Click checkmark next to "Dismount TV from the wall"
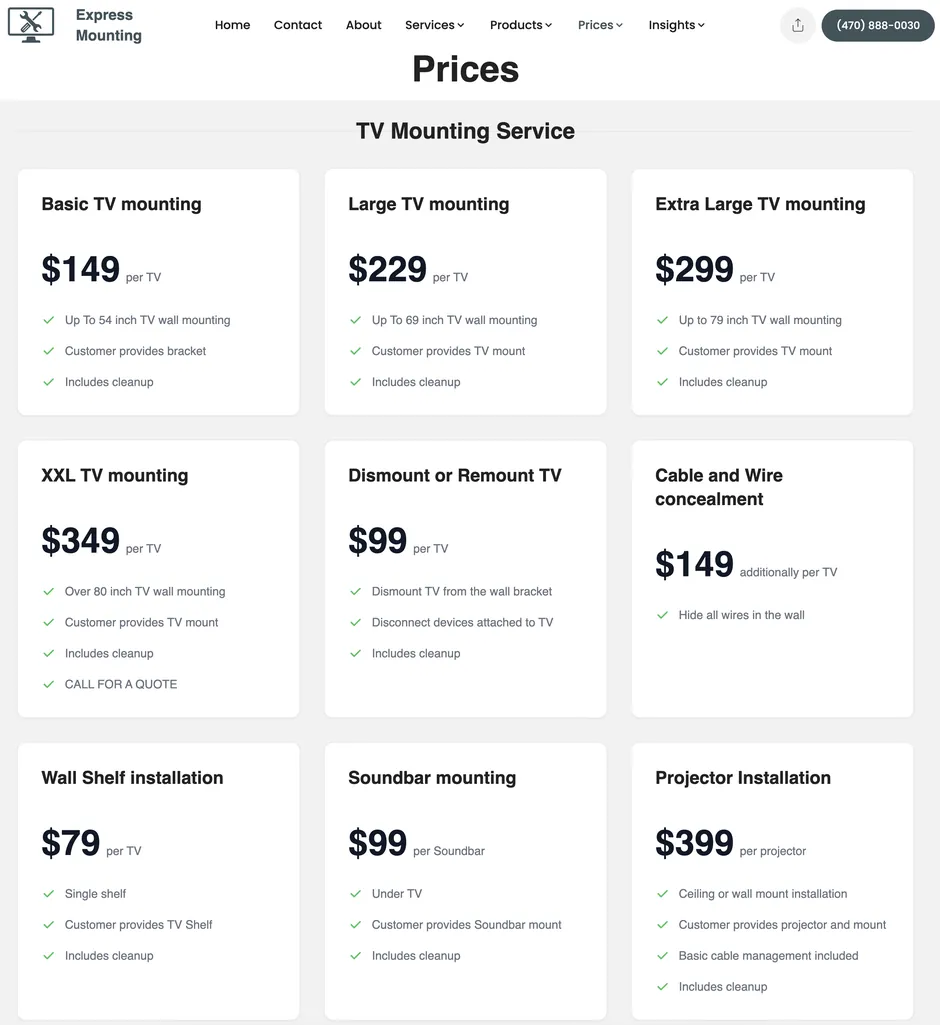This screenshot has width=940, height=1025. 355,591
